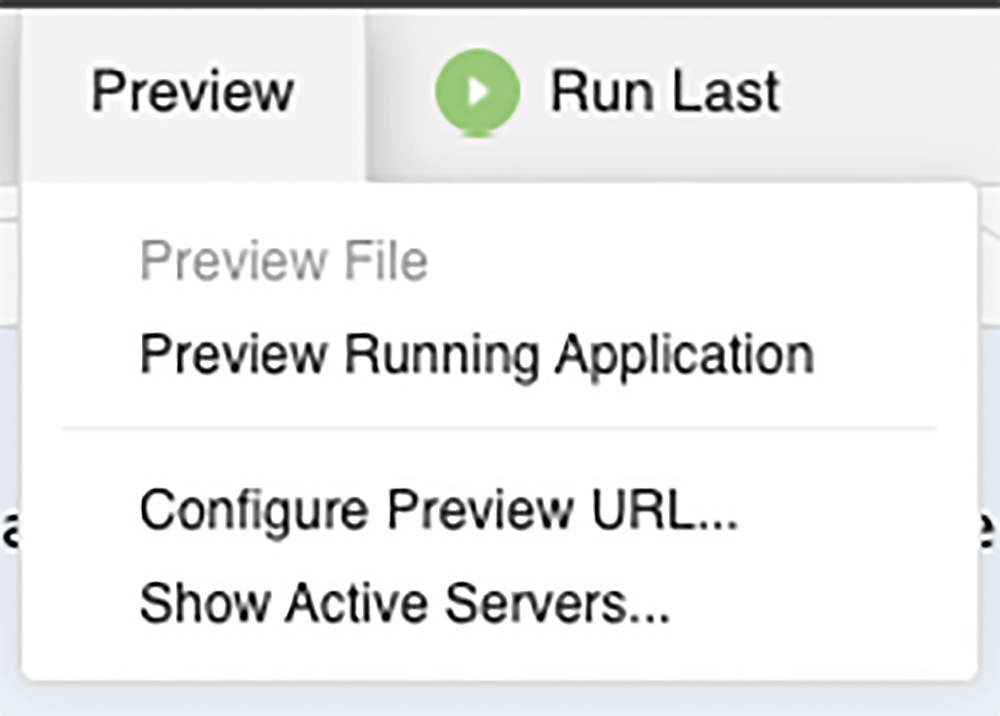
Task: Click the green Run Last play icon
Action: tap(477, 93)
